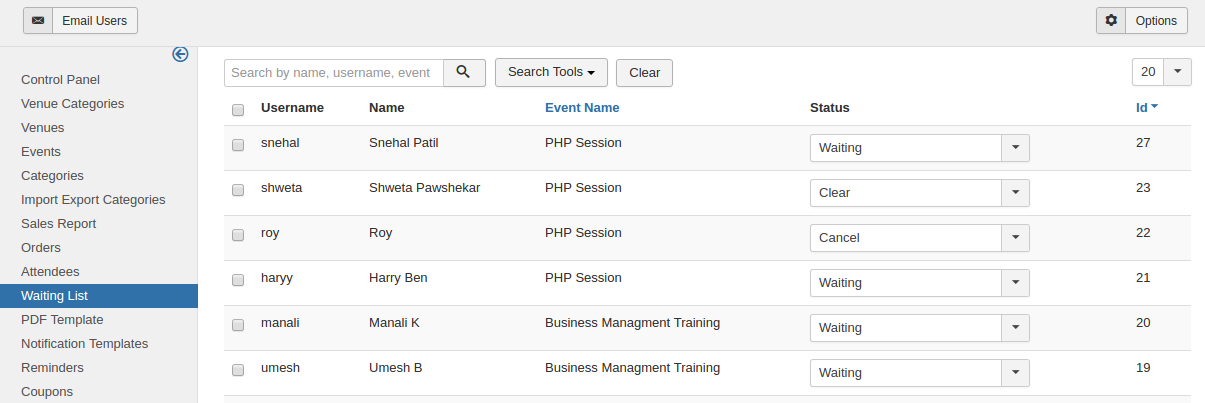This screenshot has width=1205, height=403.
Task: Open the Search Tools dropdown
Action: (x=551, y=73)
